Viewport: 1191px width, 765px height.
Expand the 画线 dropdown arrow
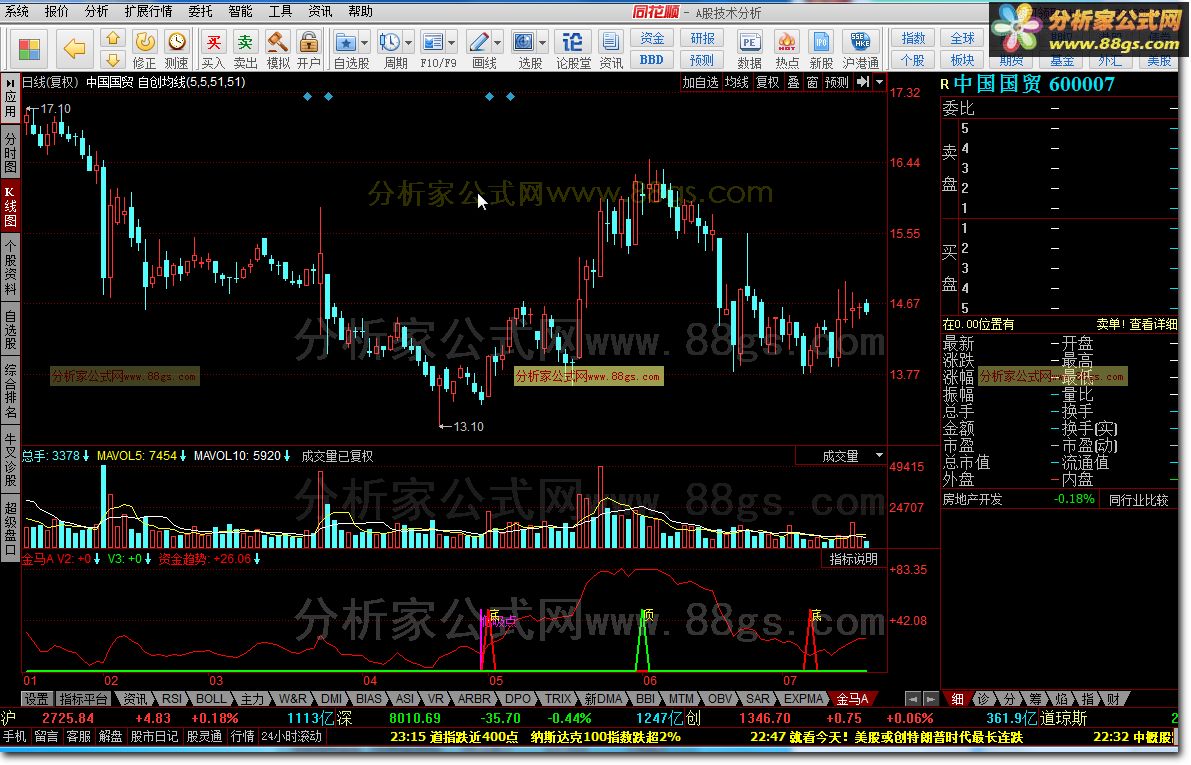coord(498,43)
